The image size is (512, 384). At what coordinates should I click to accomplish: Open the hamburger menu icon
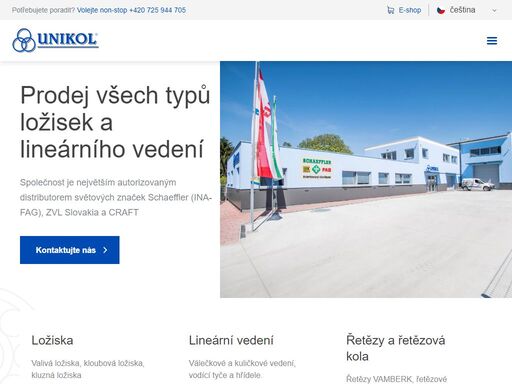click(x=492, y=41)
